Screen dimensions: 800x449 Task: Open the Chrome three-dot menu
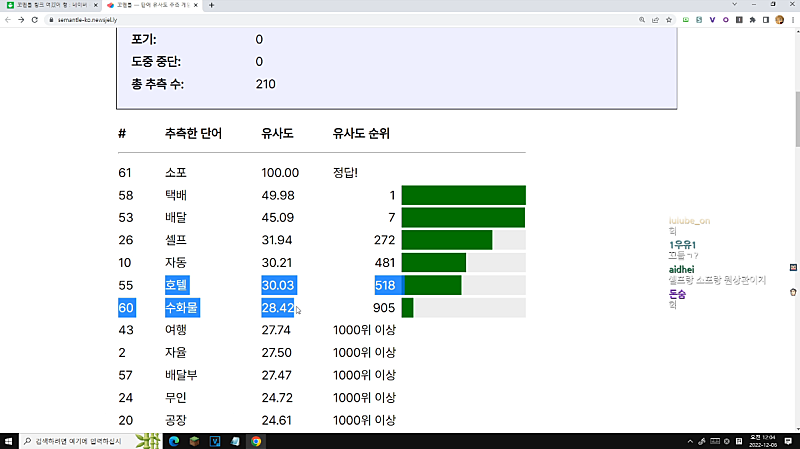point(791,19)
